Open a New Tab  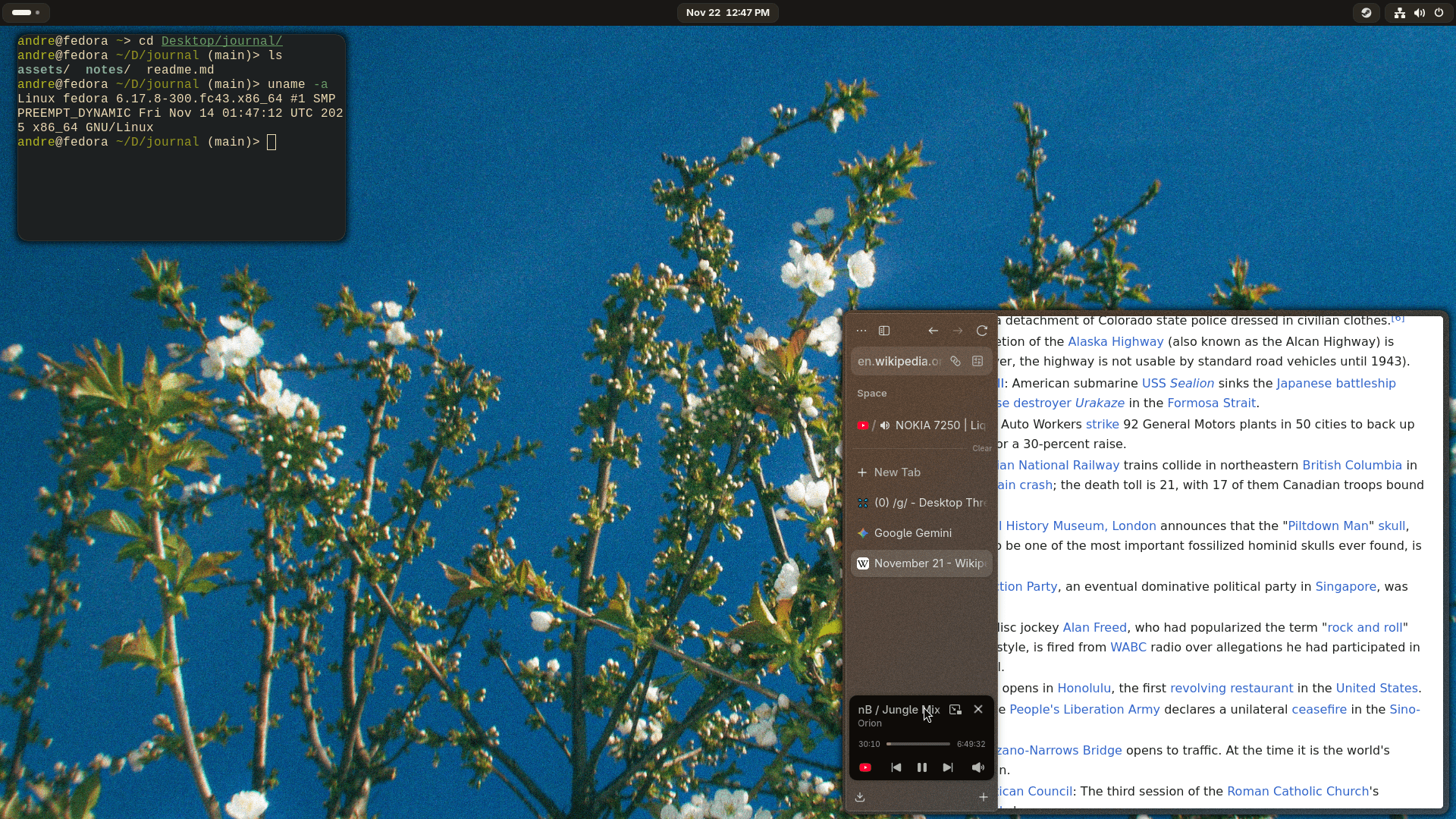point(897,472)
